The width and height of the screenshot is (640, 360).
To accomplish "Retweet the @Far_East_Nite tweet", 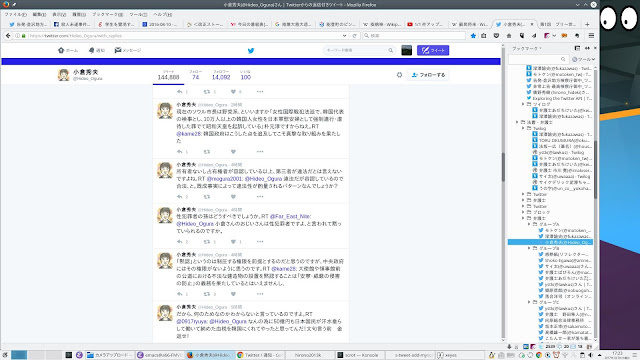I will [x=207, y=242].
